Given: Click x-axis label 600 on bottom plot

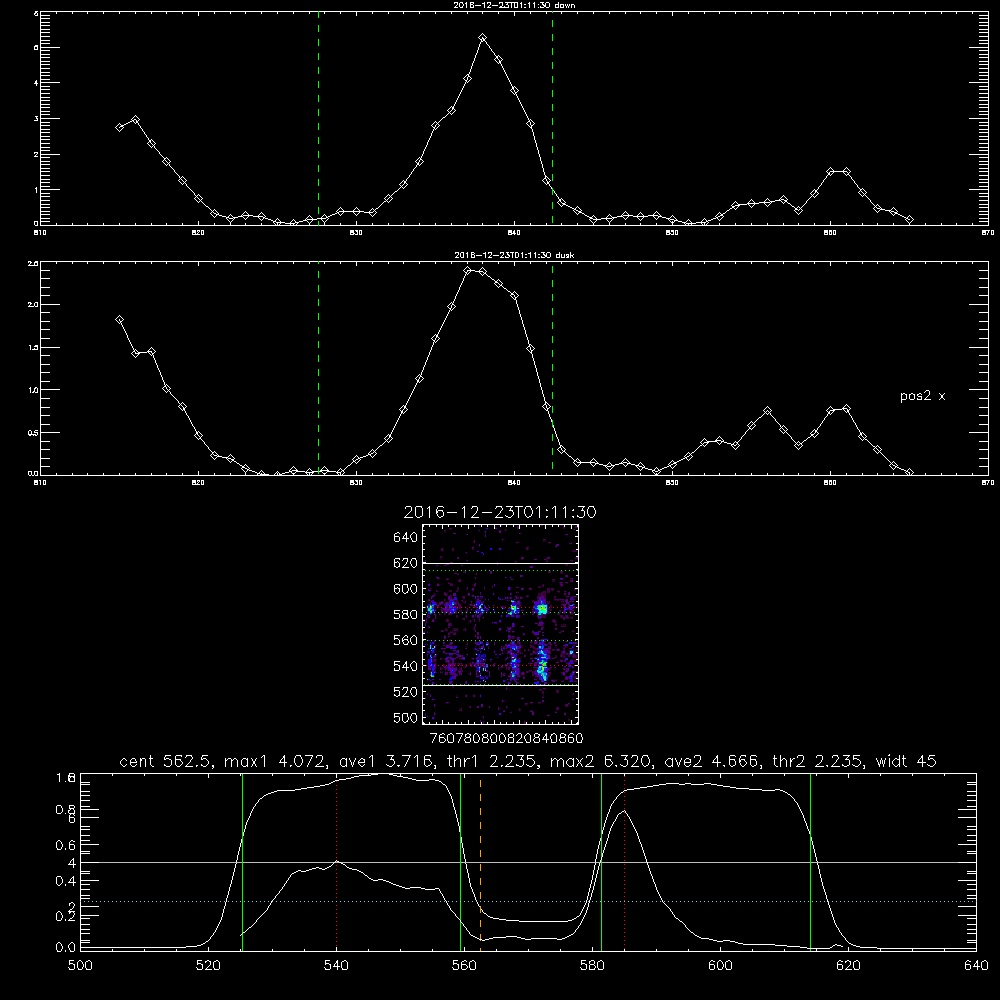Looking at the screenshot, I should click(x=721, y=966).
